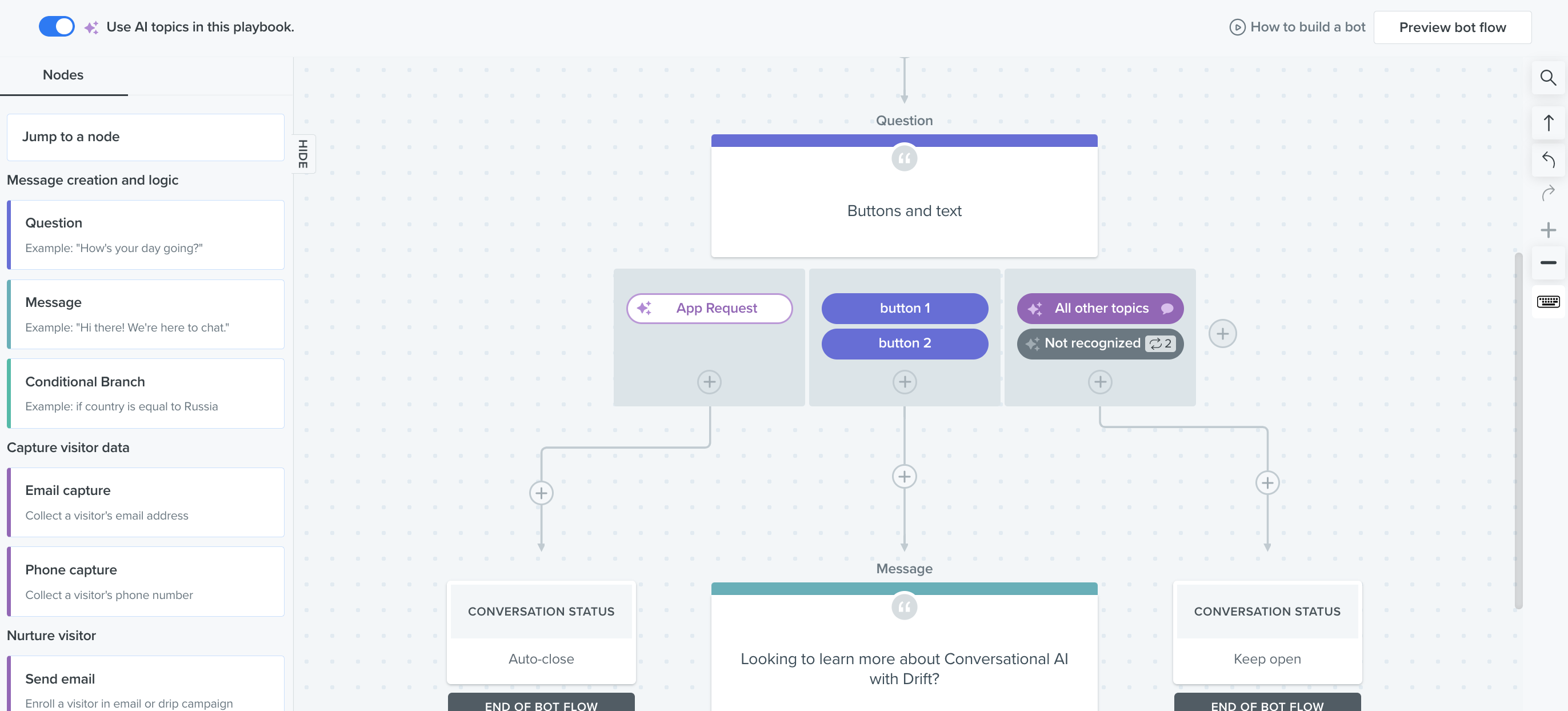Click the canvas vertical scrollbar
This screenshot has height=711, width=1568.
click(1518, 430)
